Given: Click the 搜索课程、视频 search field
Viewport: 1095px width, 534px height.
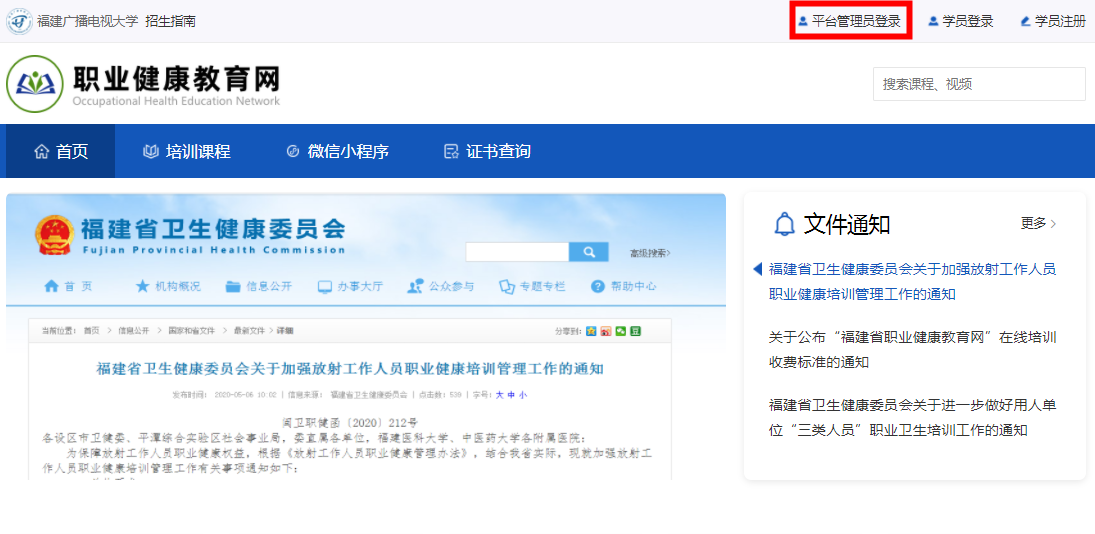Looking at the screenshot, I should [978, 84].
